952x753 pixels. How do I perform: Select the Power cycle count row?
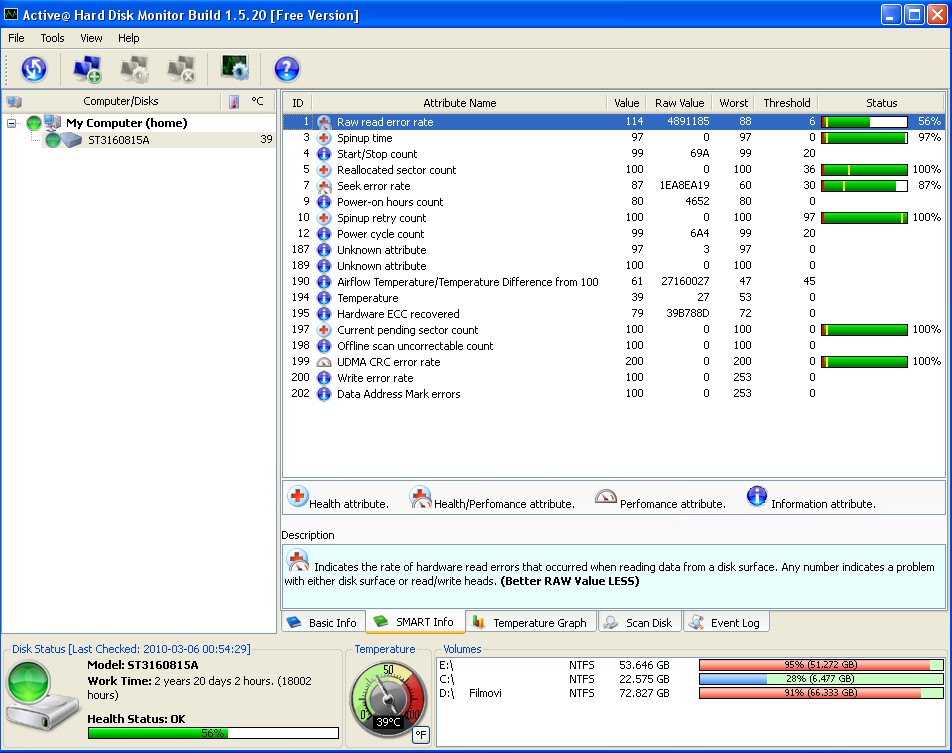click(614, 234)
